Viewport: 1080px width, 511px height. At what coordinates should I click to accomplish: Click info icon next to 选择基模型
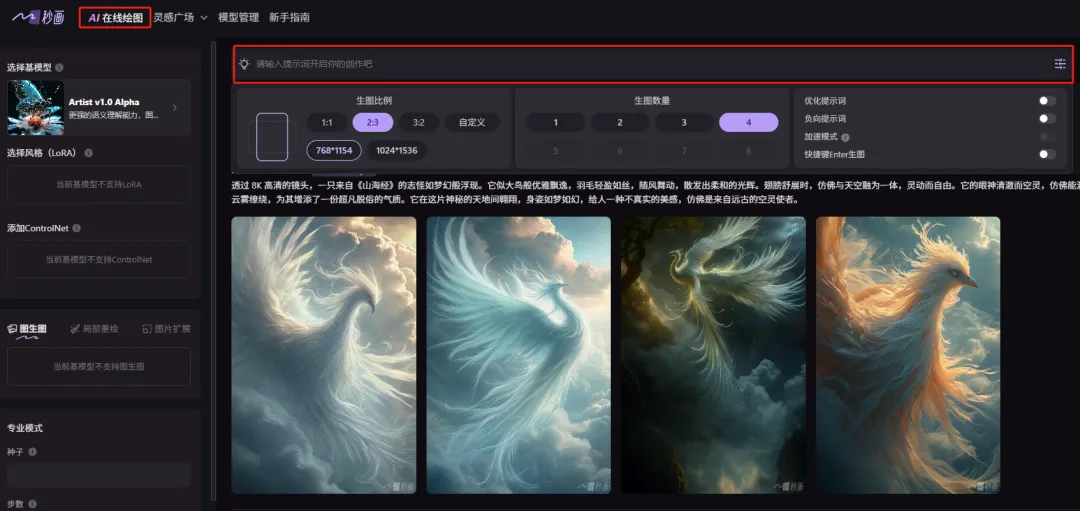(x=59, y=67)
